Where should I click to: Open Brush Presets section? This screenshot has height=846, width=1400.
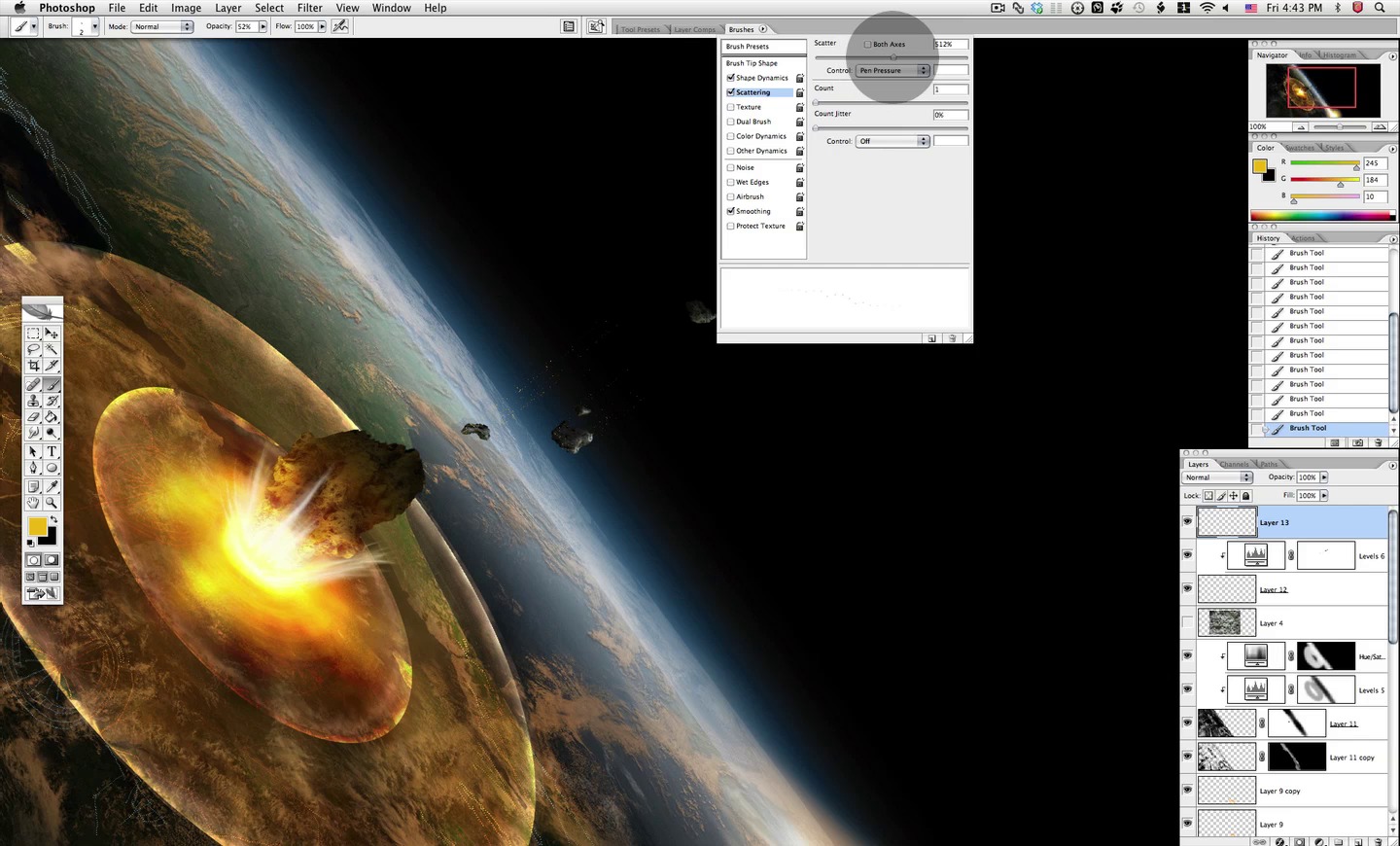[763, 47]
